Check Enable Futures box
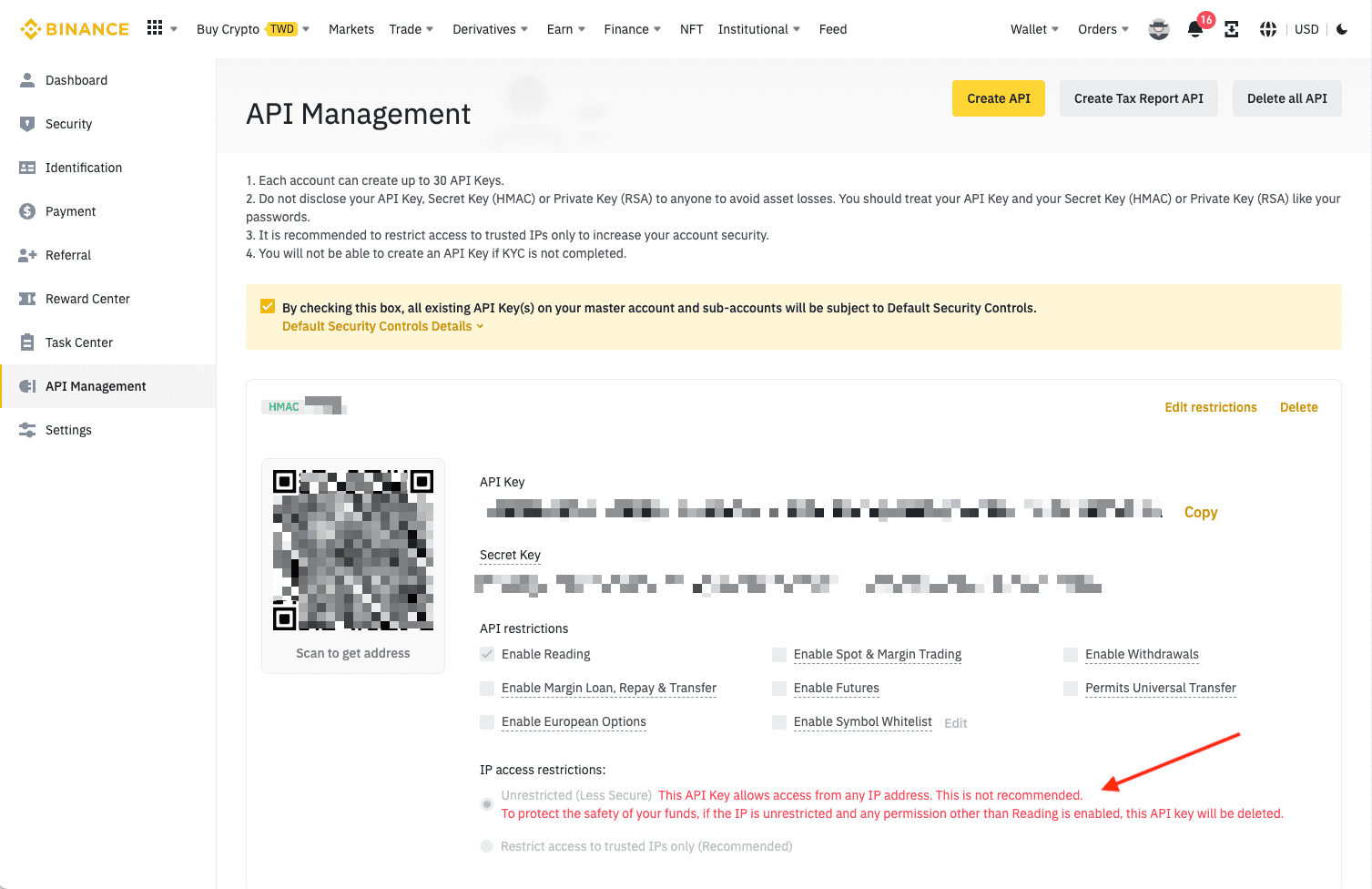1372x889 pixels. [x=779, y=688]
